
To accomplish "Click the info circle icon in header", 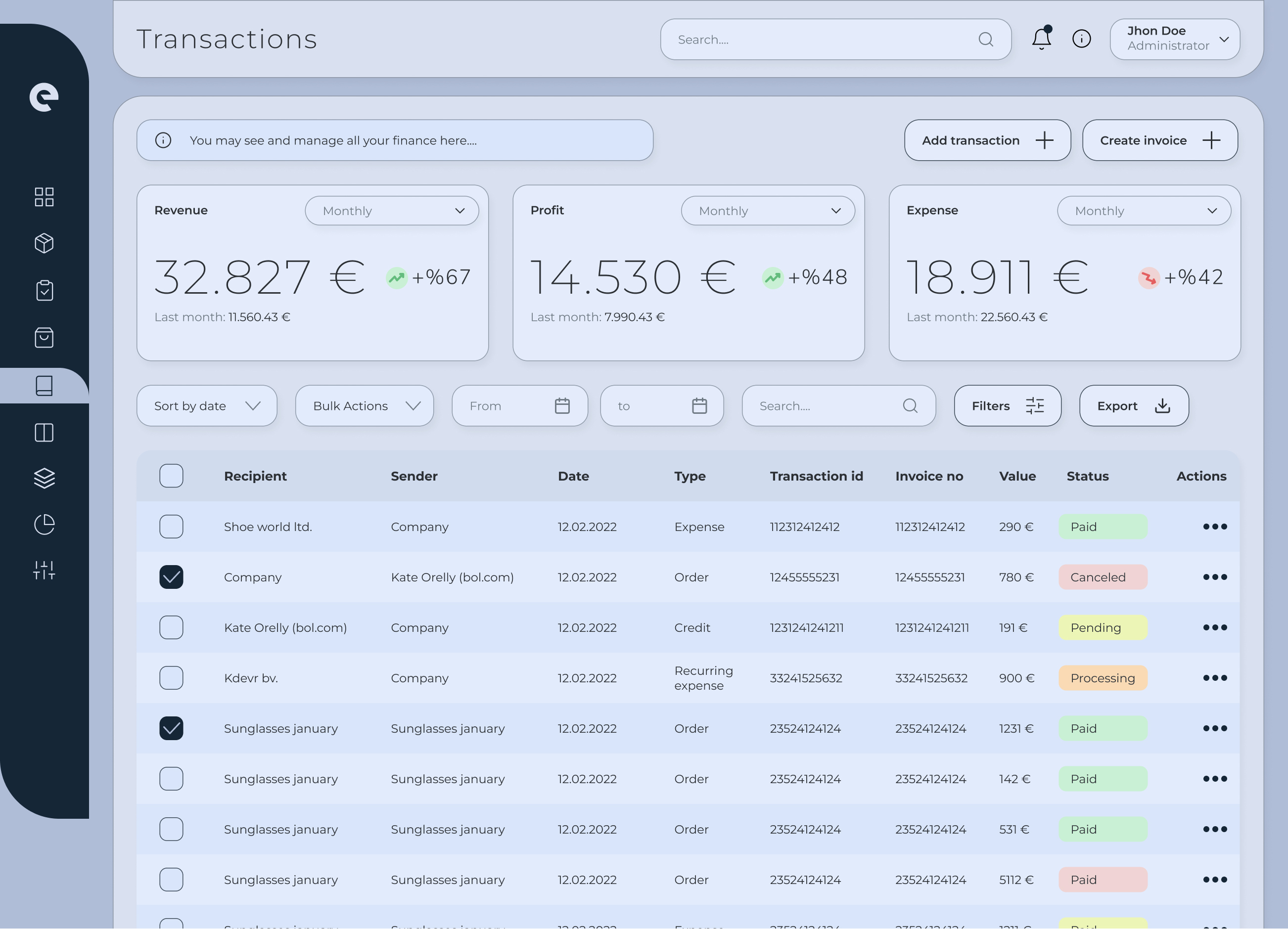I will [x=1081, y=39].
